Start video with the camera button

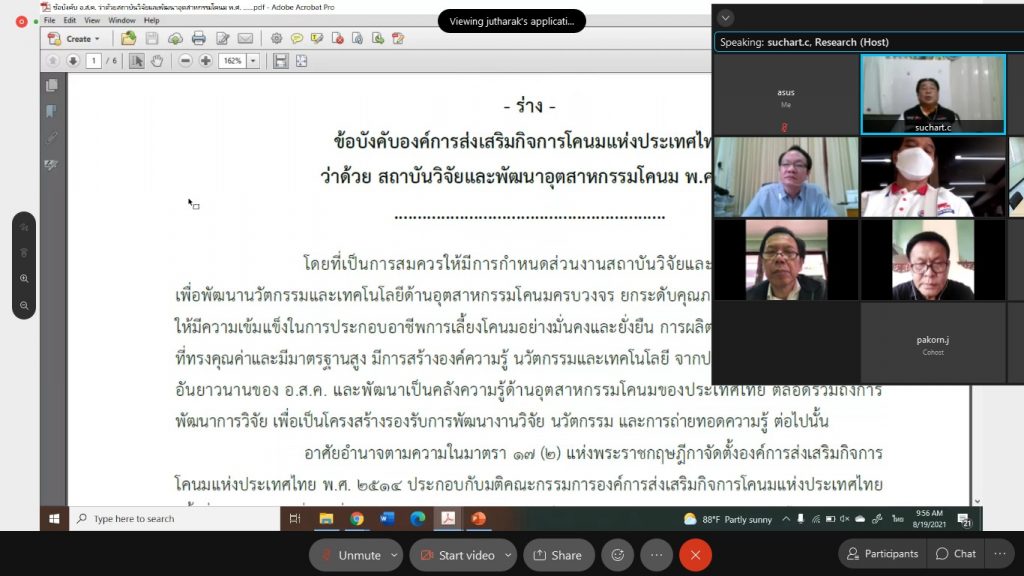point(455,555)
